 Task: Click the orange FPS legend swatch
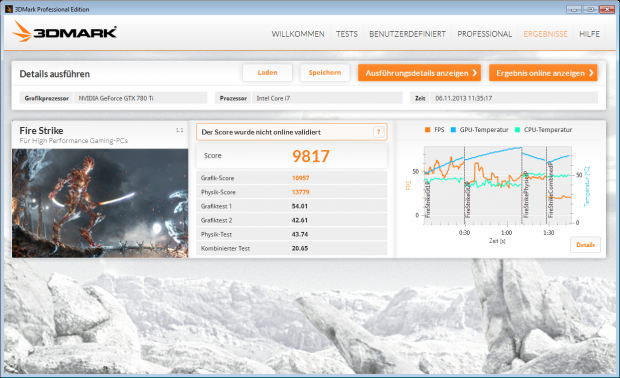(427, 130)
